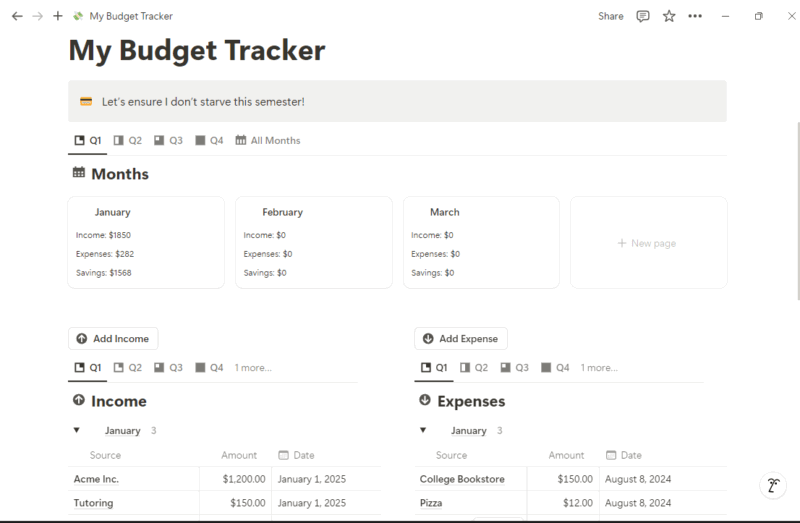Open the Pizza expense entry
This screenshot has width=800, height=523.
[x=431, y=503]
